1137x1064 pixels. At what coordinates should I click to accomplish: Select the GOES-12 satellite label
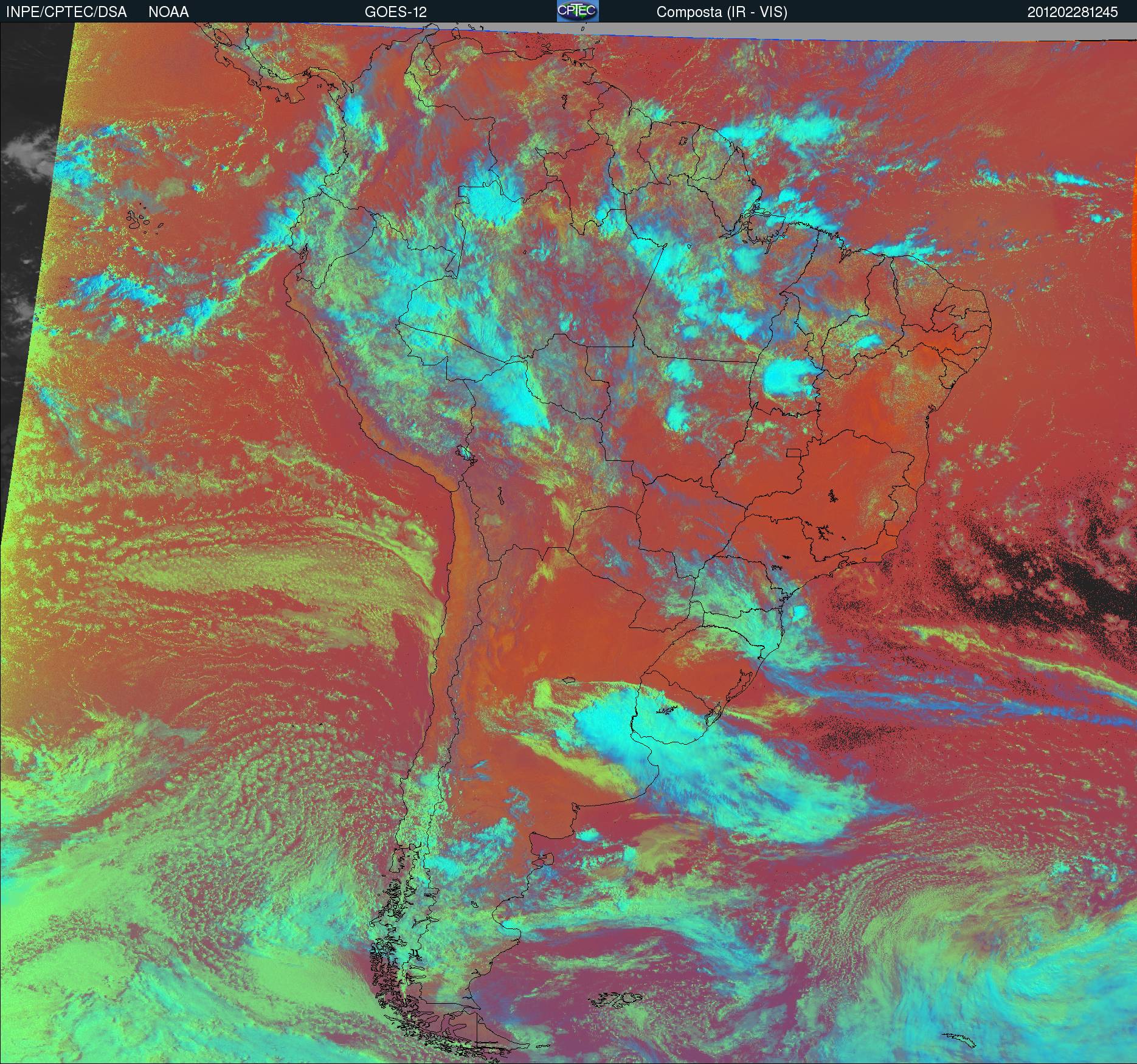[x=395, y=12]
